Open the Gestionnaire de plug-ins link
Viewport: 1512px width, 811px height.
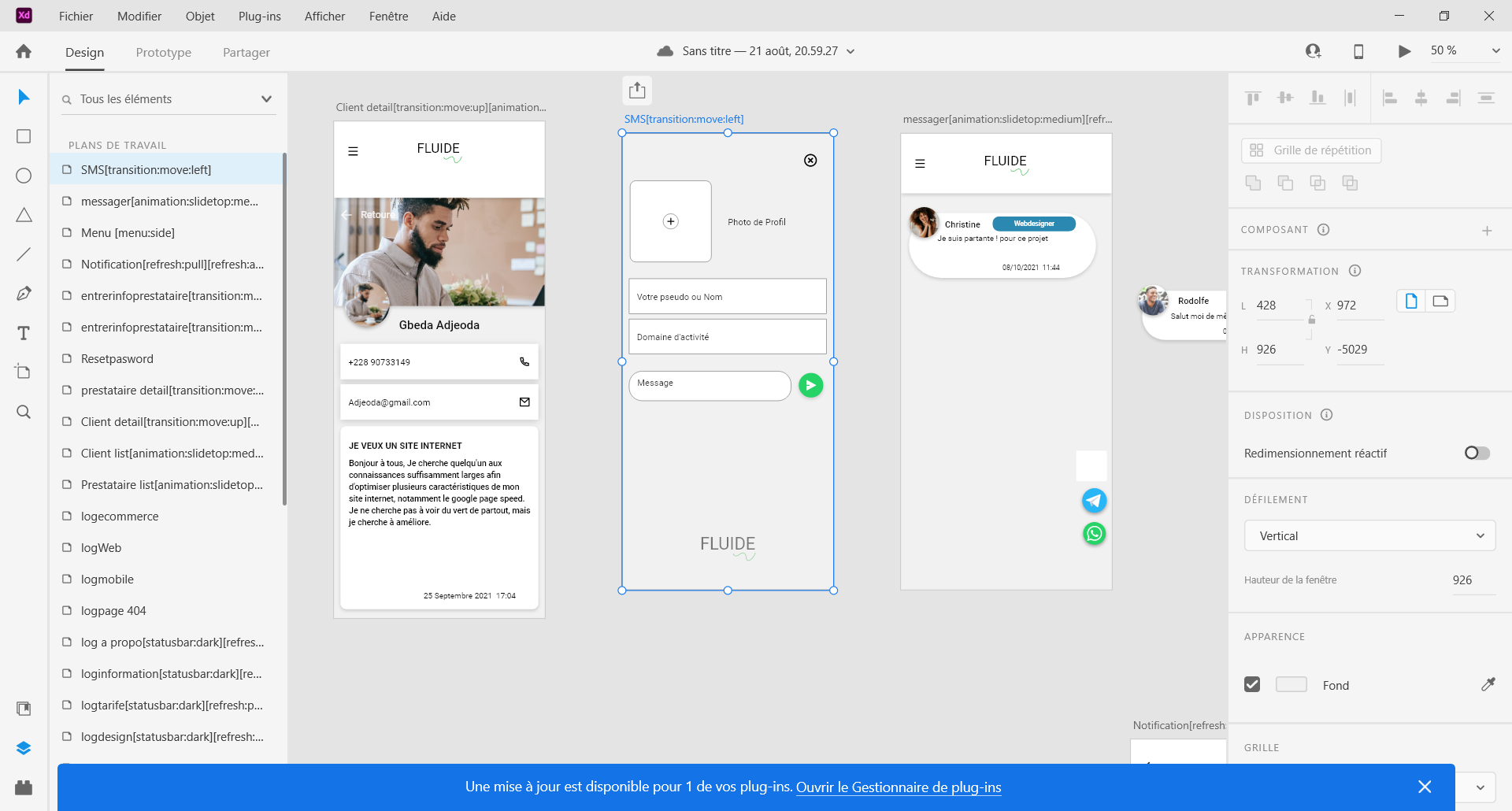[x=899, y=787]
